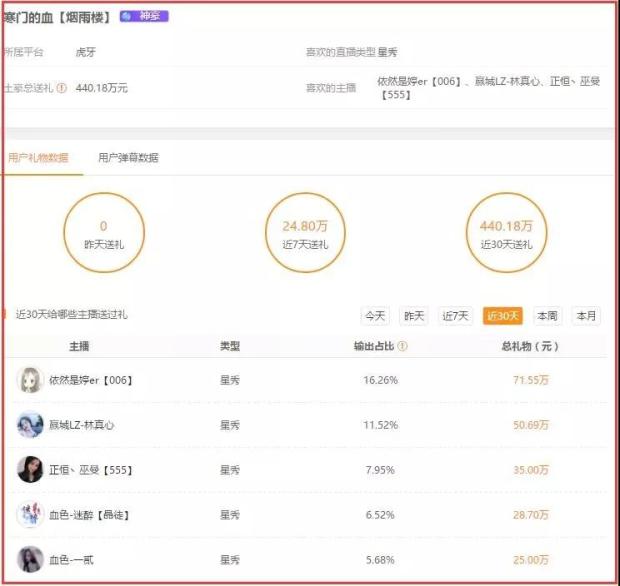
Task: Click 星秀 type in 血色-一贰 row
Action: 230,560
